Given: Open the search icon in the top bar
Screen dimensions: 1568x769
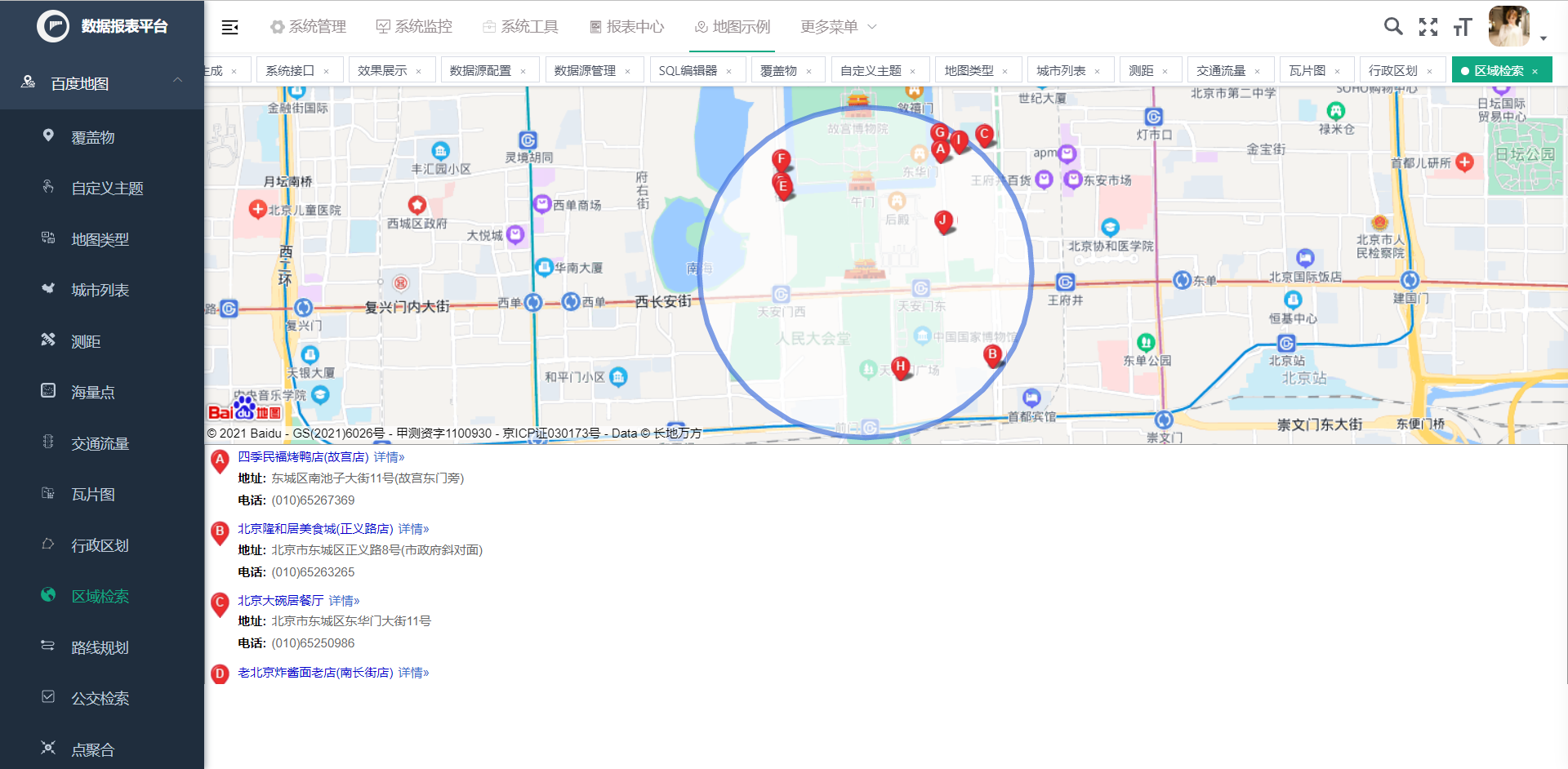Looking at the screenshot, I should [1393, 26].
